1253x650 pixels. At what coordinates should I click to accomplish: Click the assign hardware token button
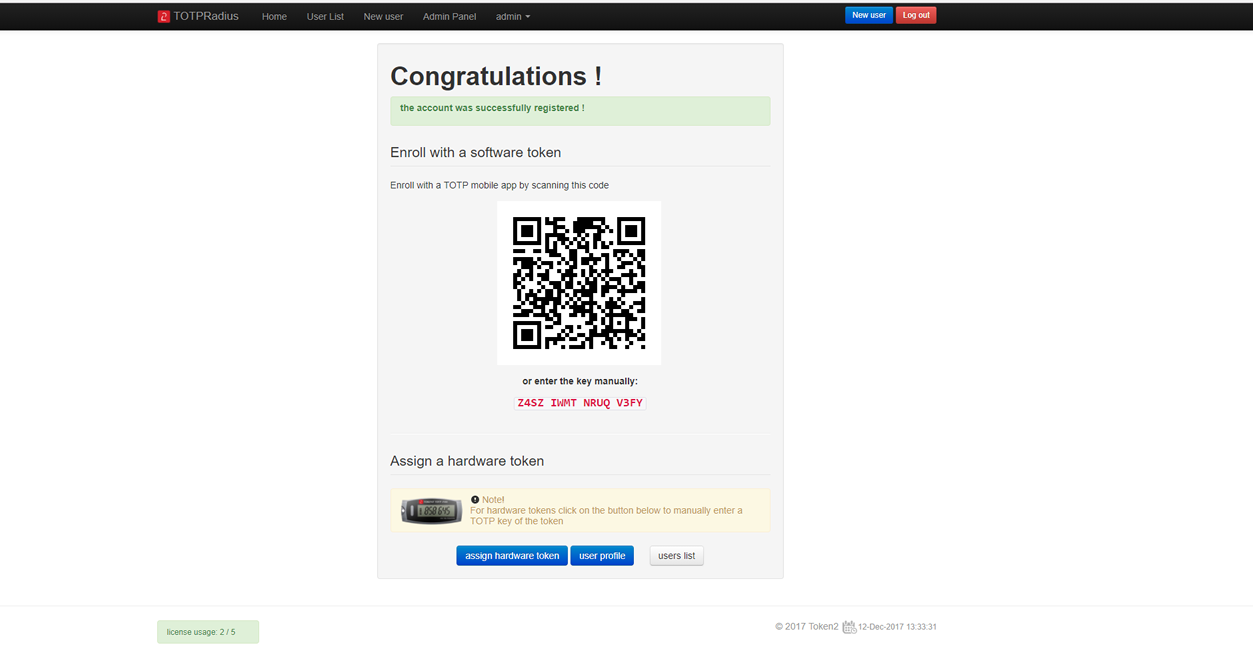[x=511, y=555]
